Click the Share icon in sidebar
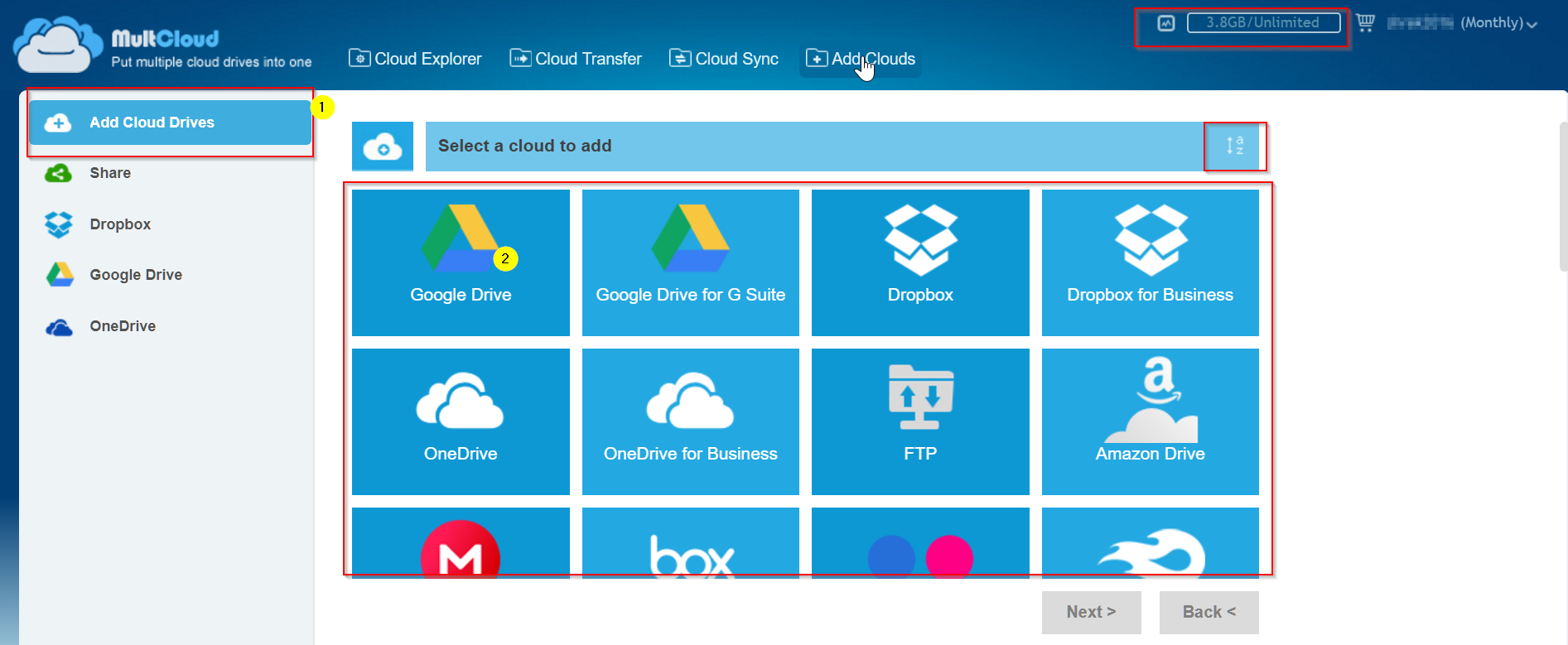This screenshot has height=645, width=1568. coord(58,173)
